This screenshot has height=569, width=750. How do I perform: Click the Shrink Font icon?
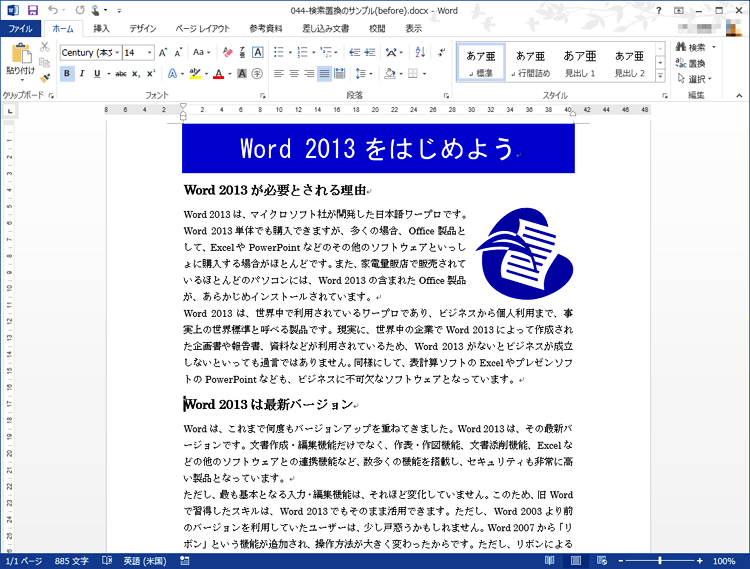178,53
